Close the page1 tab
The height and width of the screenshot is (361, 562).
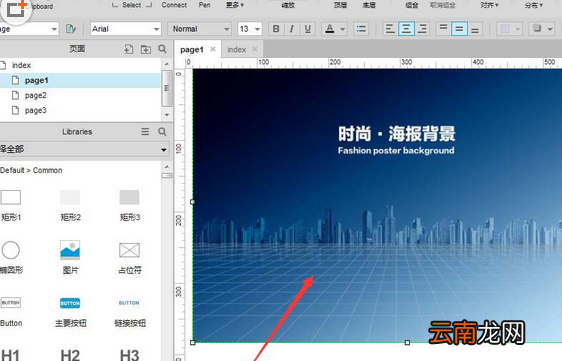click(x=213, y=49)
